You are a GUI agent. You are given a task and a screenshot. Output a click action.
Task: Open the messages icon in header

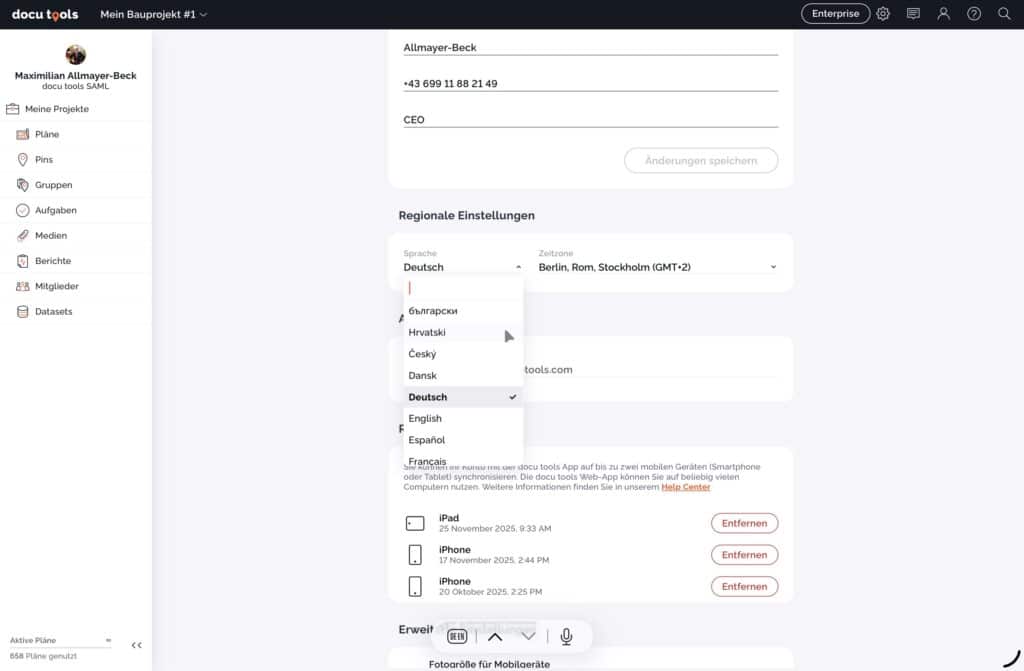pos(913,14)
